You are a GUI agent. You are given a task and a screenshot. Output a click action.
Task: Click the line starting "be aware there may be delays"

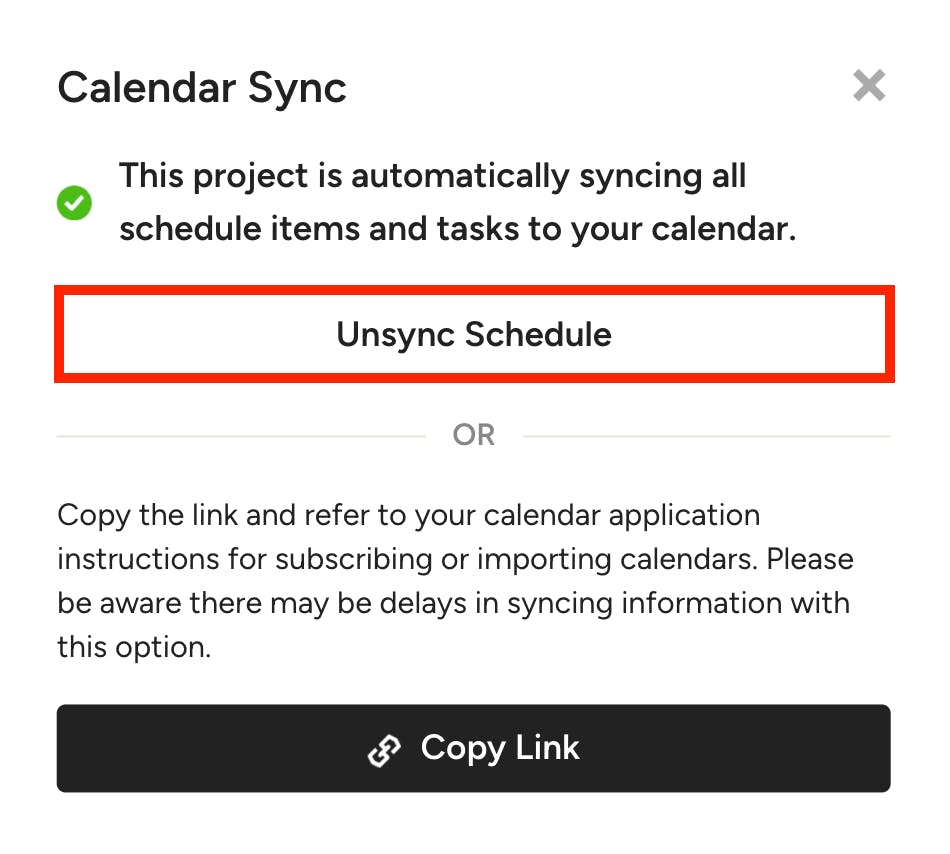(452, 603)
